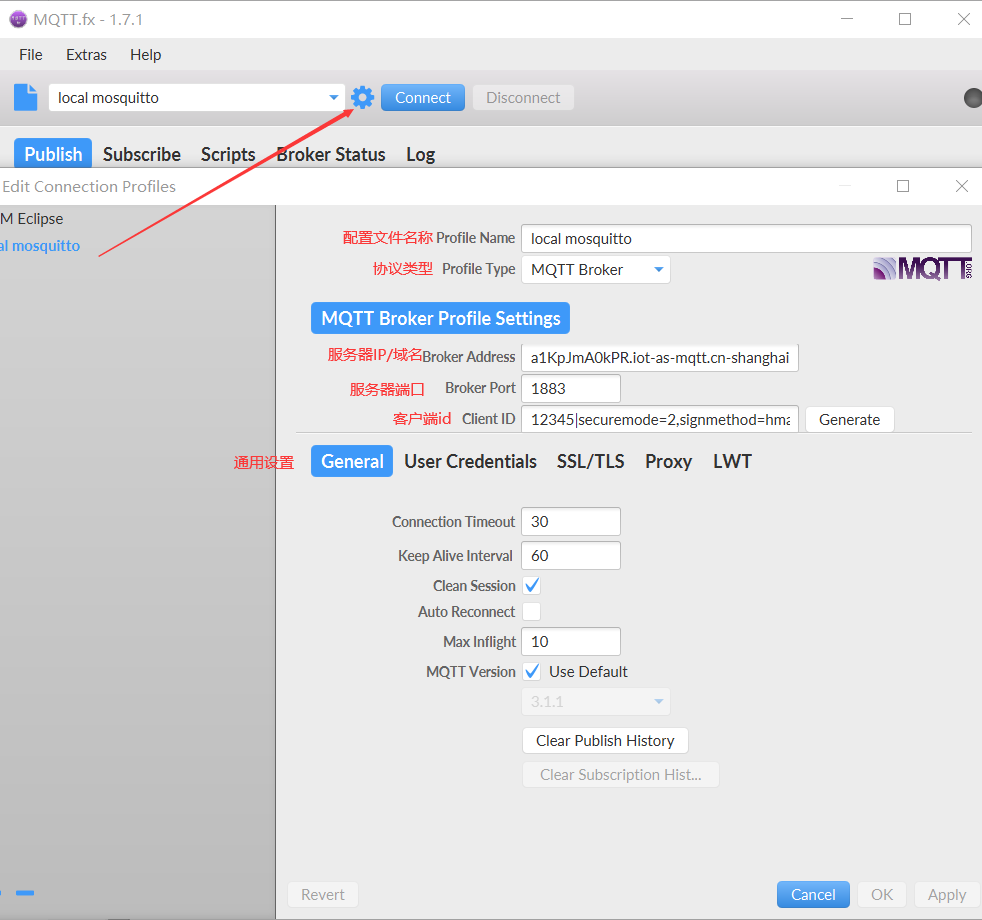Open the Profile Type dropdown
982x920 pixels.
tap(658, 269)
